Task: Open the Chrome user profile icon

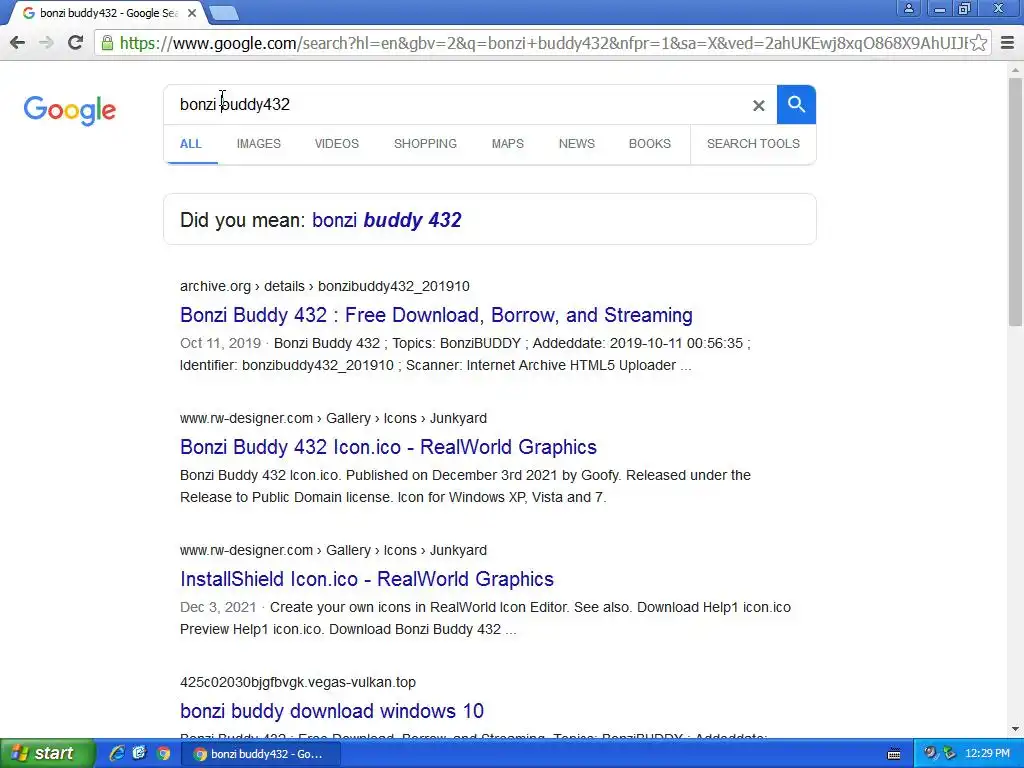Action: pos(908,8)
